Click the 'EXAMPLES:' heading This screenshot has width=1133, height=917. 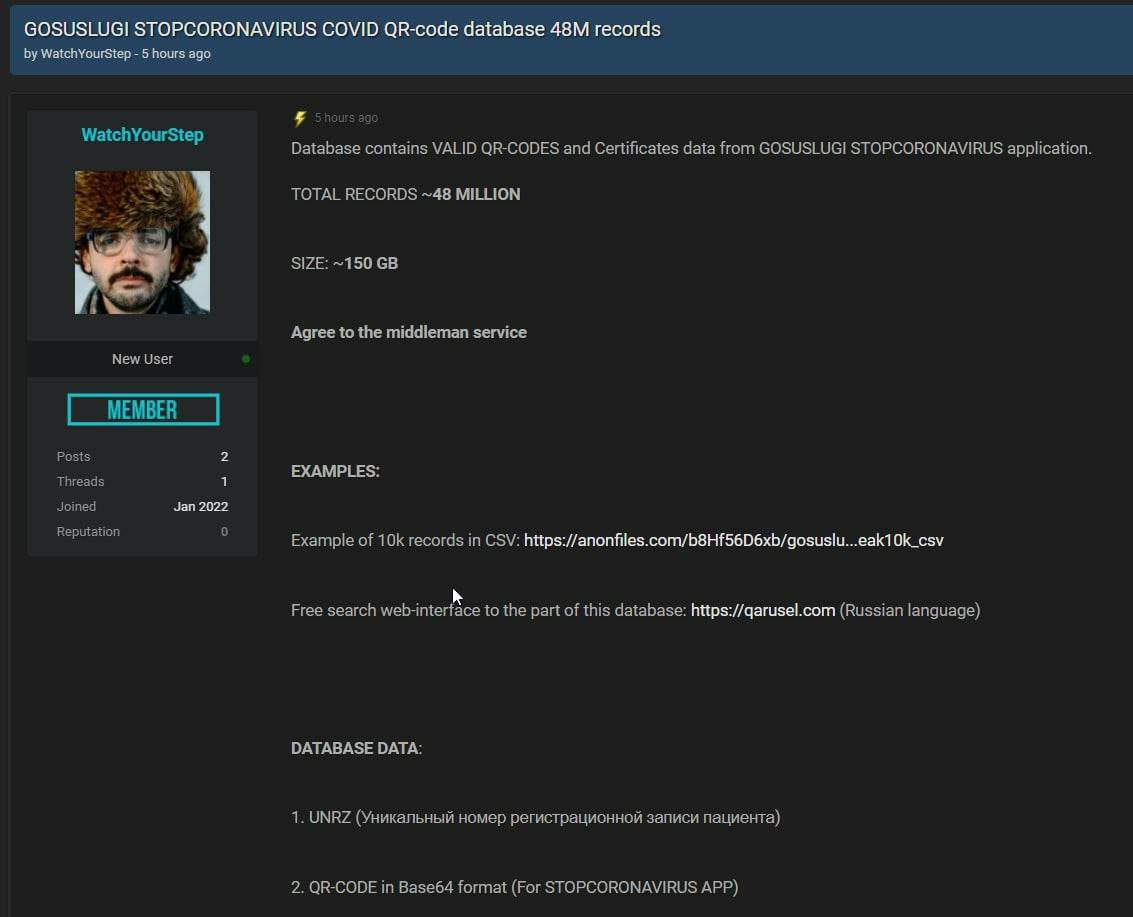[x=335, y=471]
